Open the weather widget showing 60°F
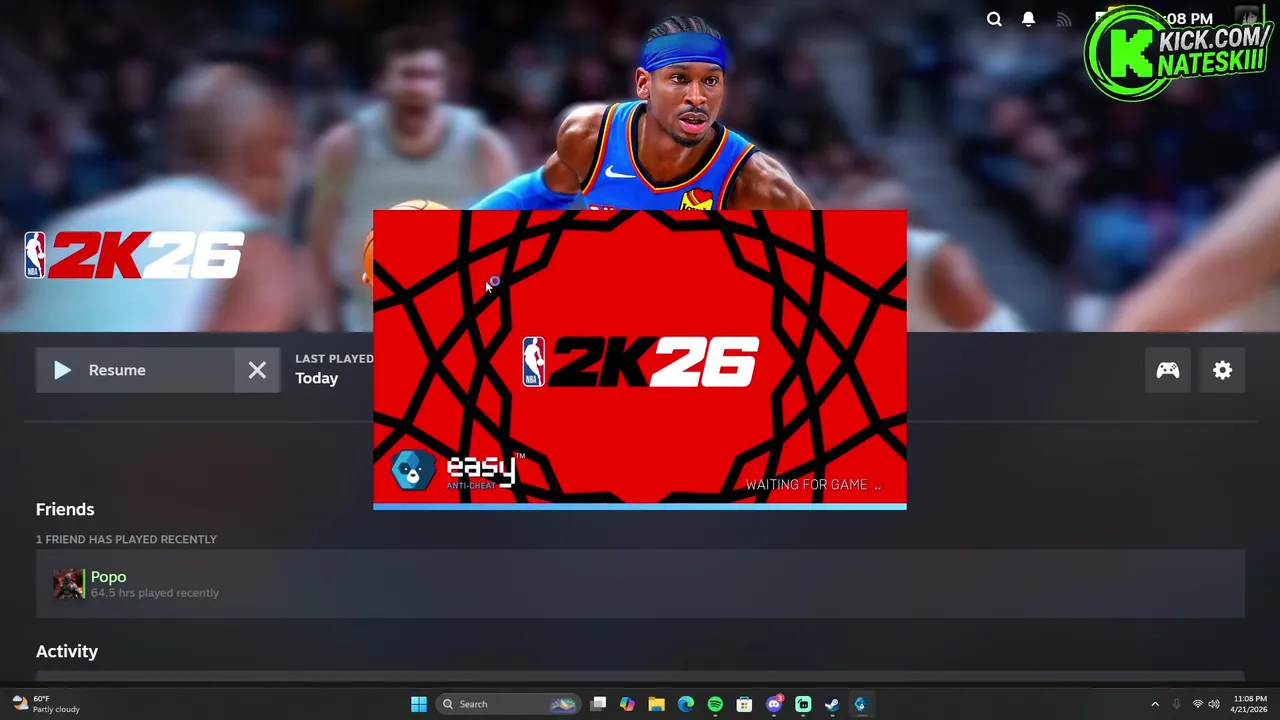This screenshot has width=1280, height=720. pos(45,704)
